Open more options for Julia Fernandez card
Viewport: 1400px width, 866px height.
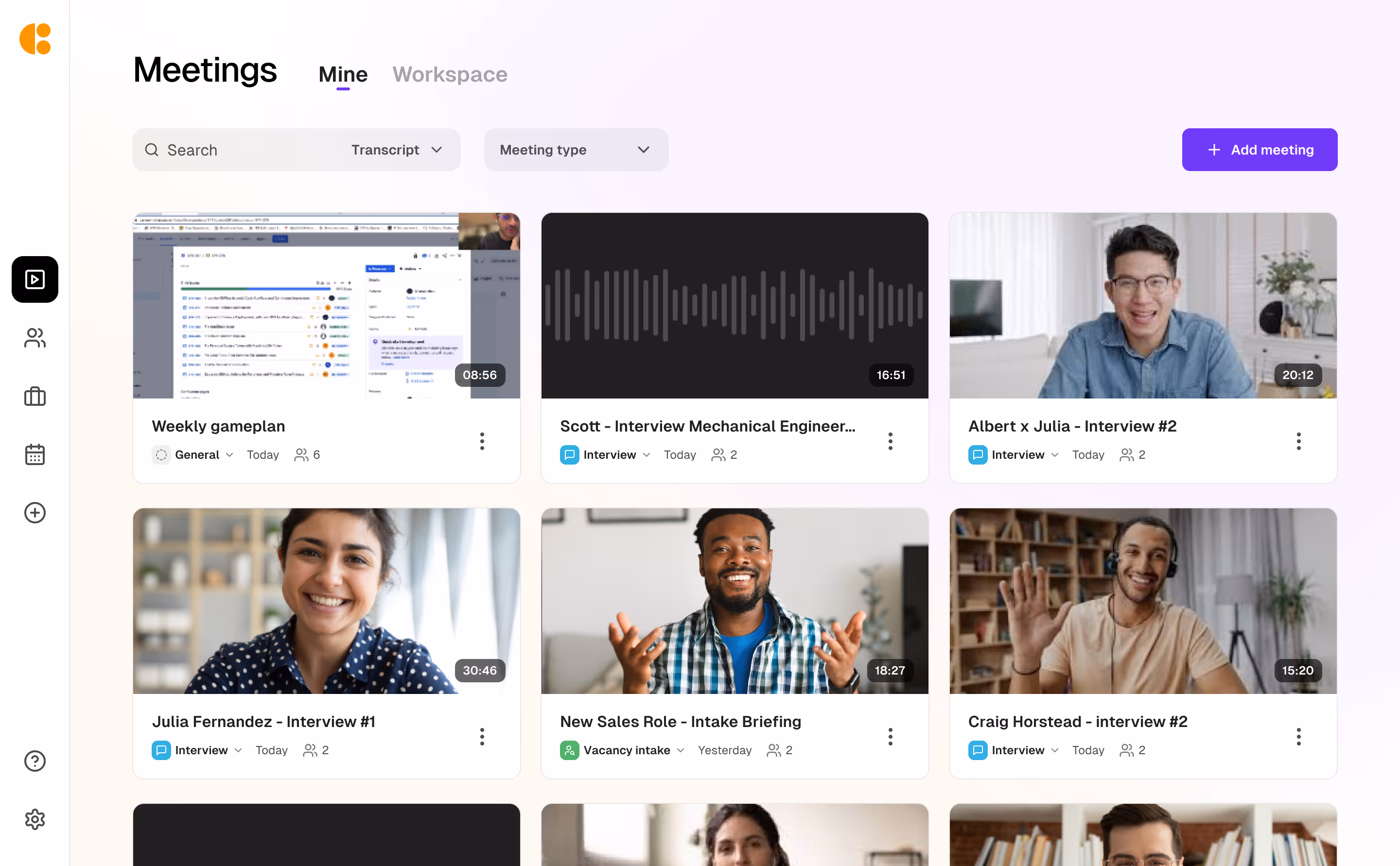click(482, 737)
